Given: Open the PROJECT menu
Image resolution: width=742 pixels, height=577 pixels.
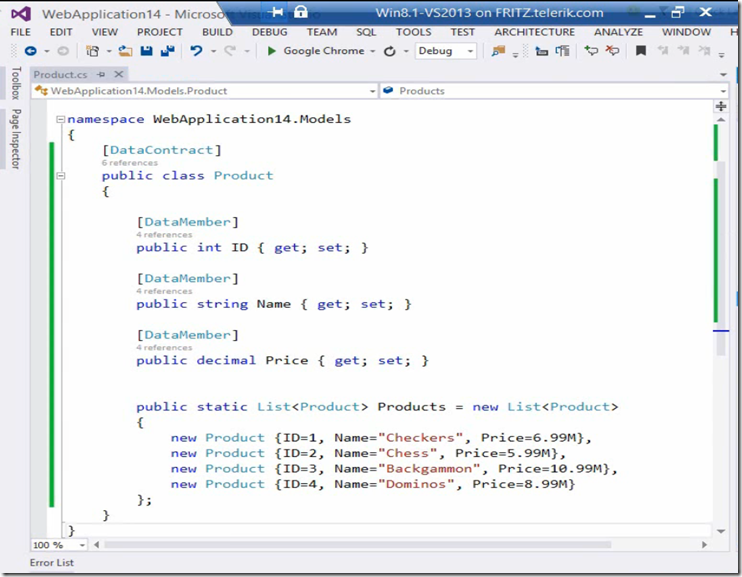Looking at the screenshot, I should tap(159, 32).
